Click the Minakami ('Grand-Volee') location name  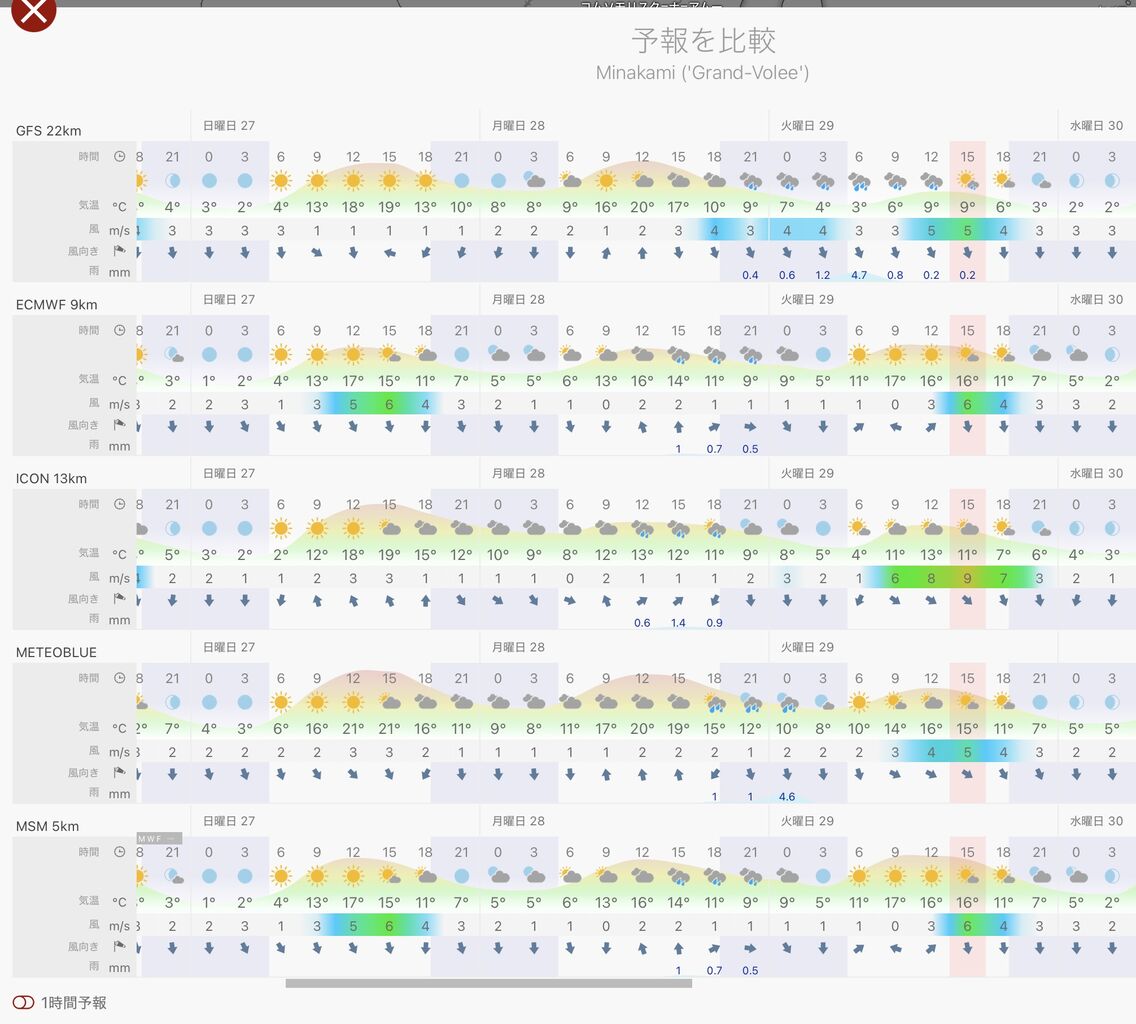[702, 72]
